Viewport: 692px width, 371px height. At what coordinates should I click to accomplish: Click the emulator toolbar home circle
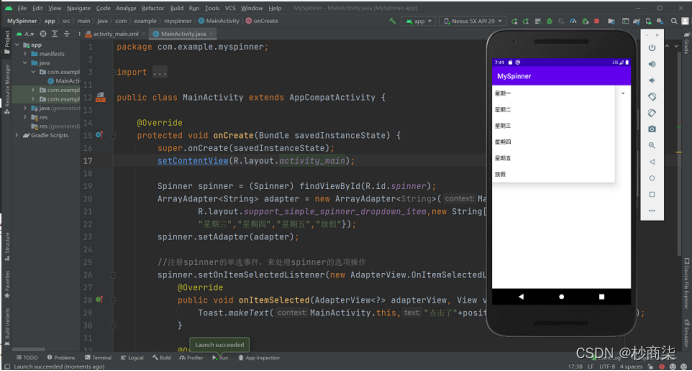(x=652, y=178)
